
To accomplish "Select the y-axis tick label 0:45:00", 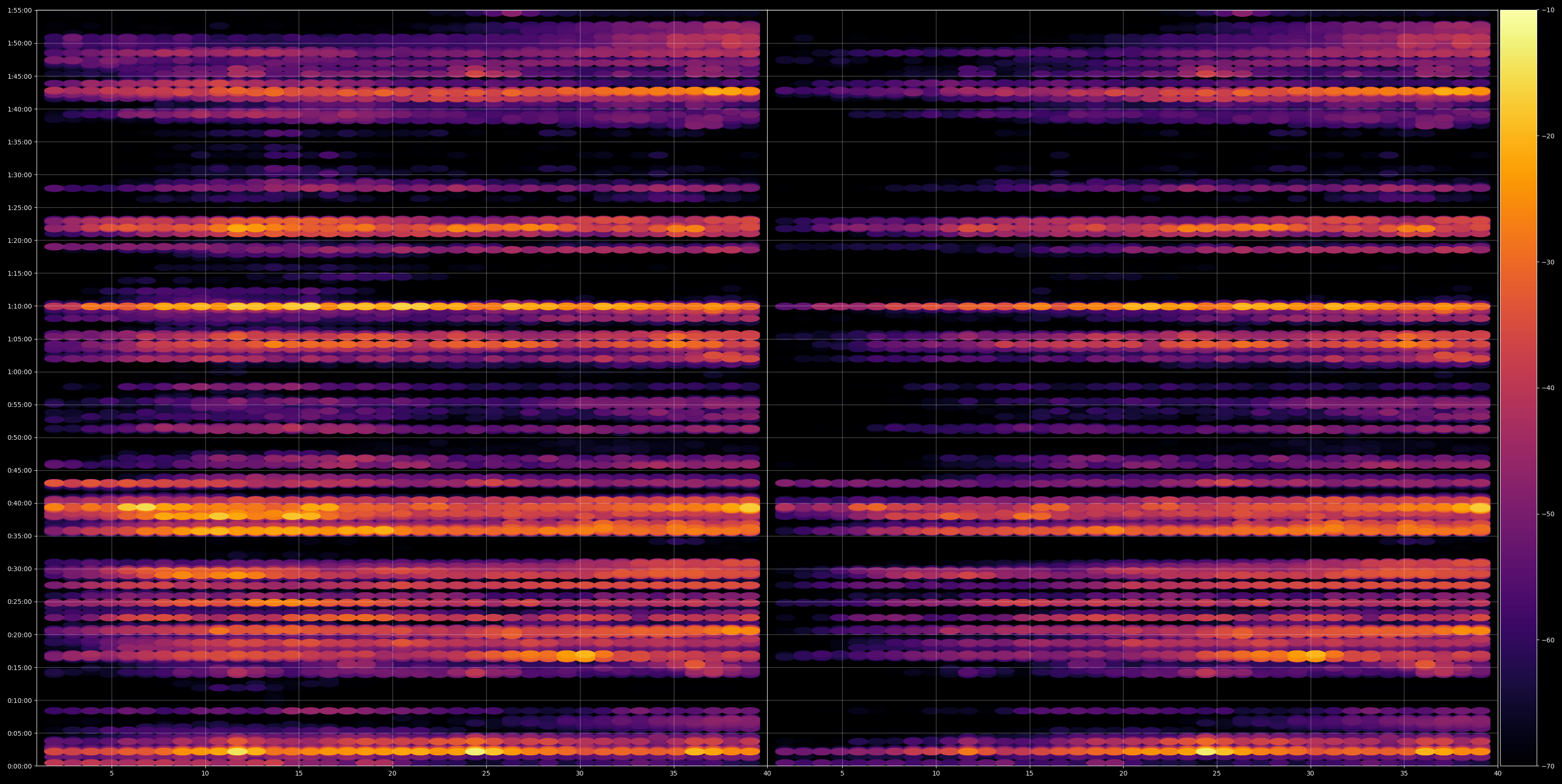I will 19,470.
